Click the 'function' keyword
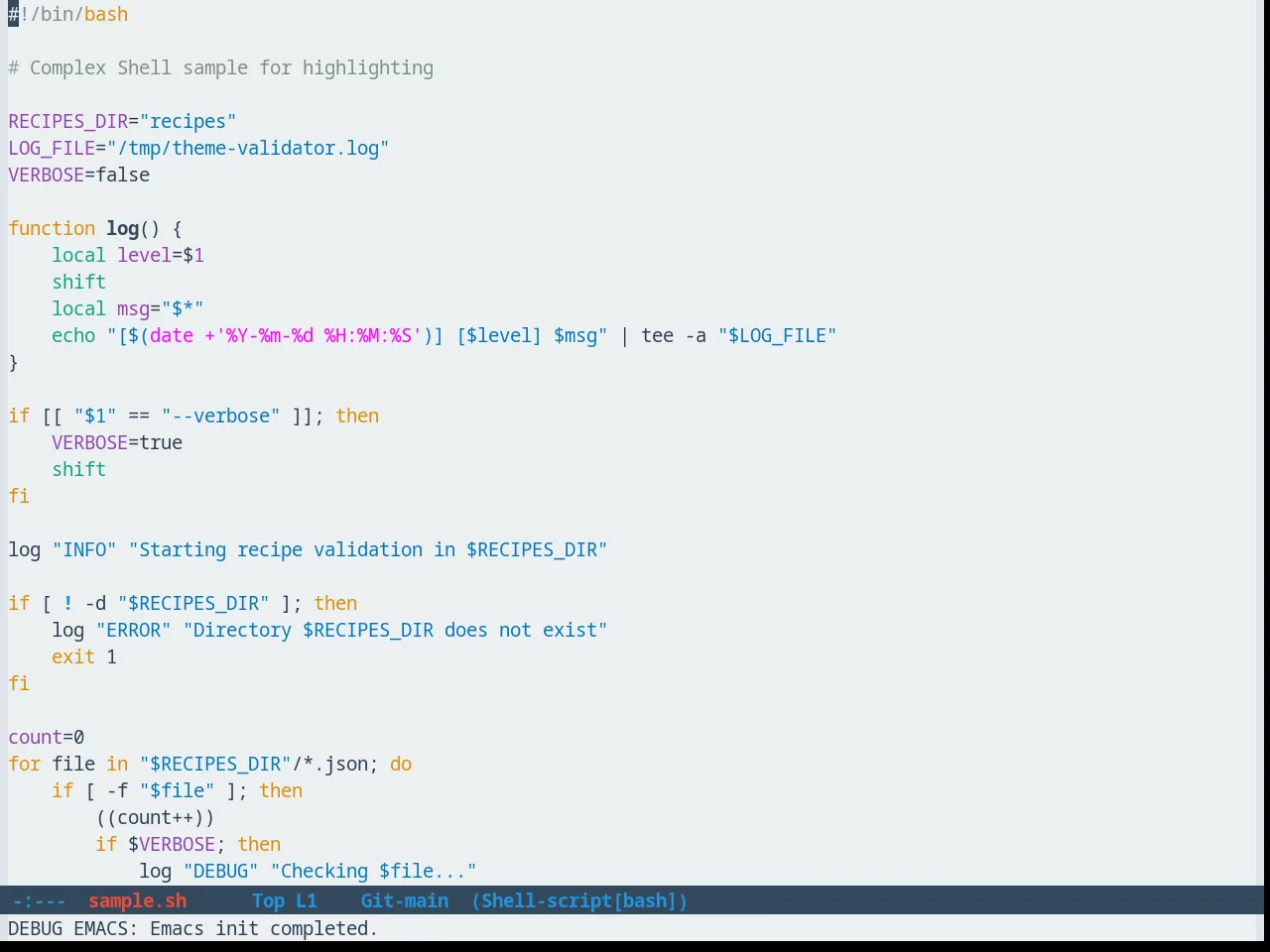Screen dimensions: 1270x952 click(52, 228)
